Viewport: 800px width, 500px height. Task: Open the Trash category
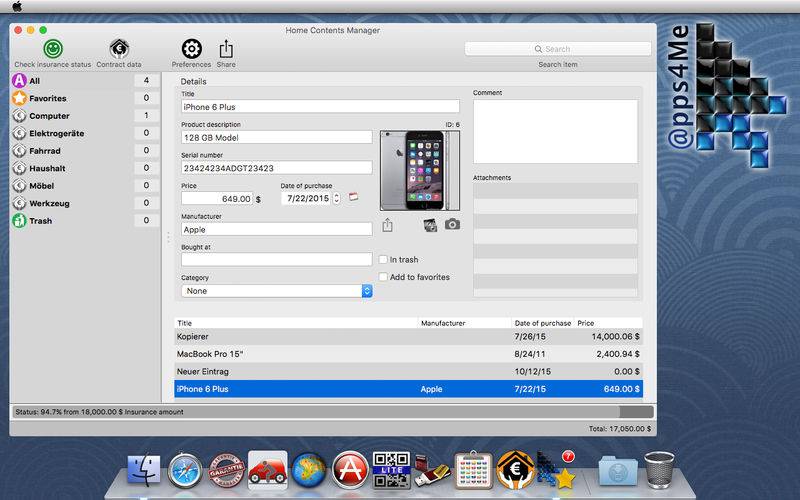pyautogui.click(x=85, y=221)
